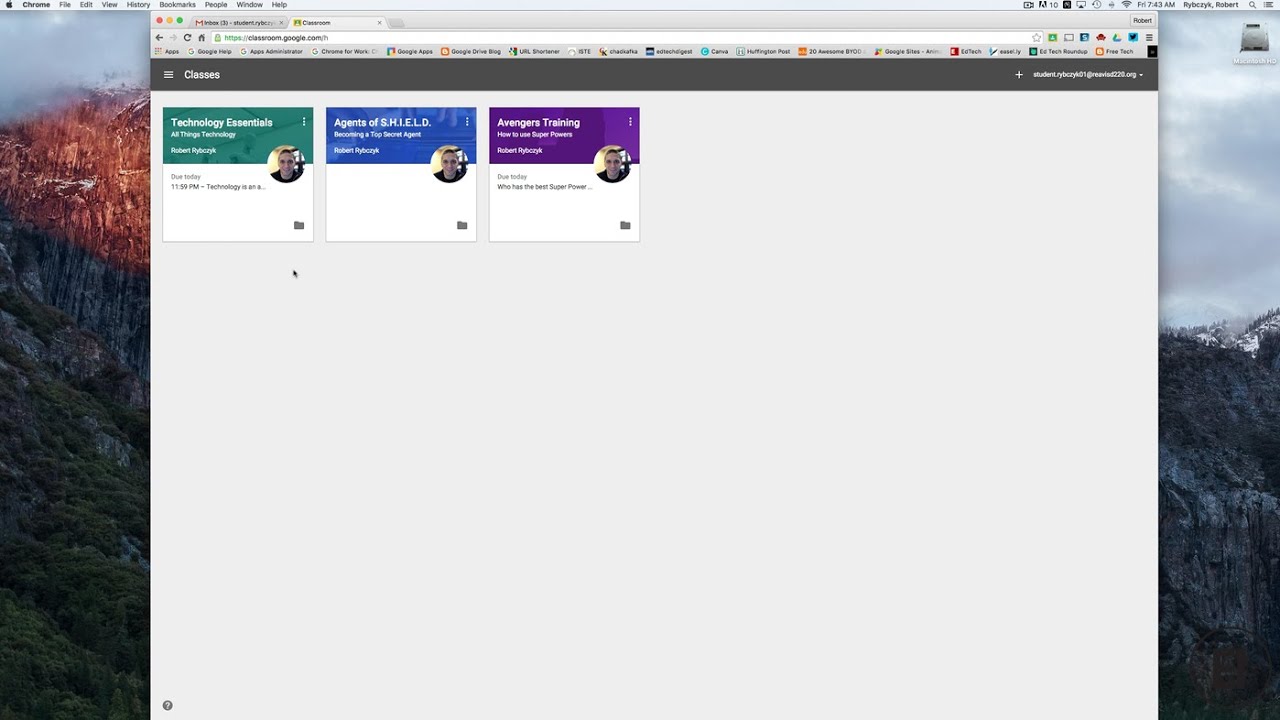Open the Edit menu
The image size is (1280, 720).
[86, 5]
